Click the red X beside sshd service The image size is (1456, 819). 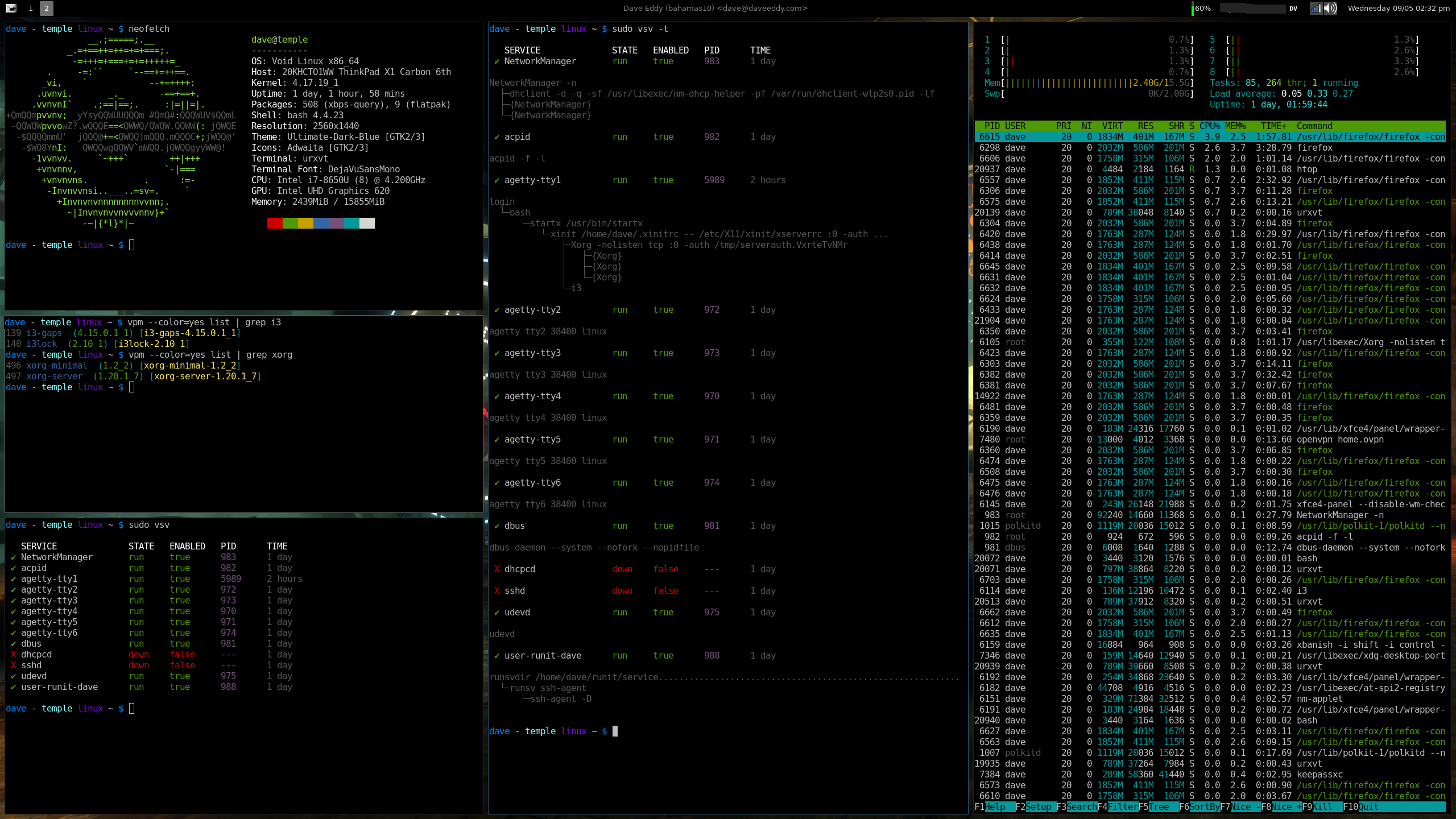(497, 590)
